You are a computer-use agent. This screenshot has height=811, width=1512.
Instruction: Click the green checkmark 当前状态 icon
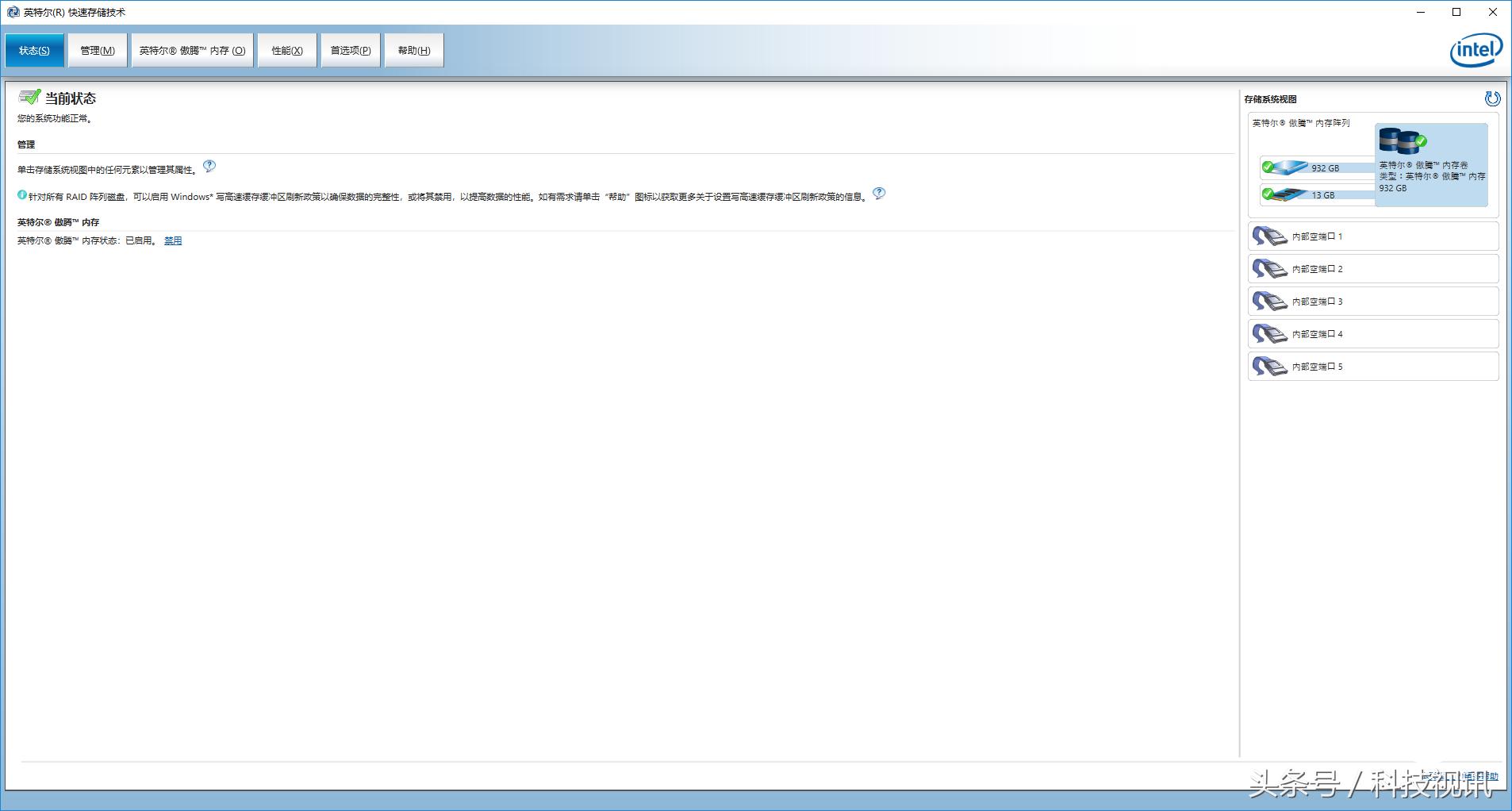(29, 97)
